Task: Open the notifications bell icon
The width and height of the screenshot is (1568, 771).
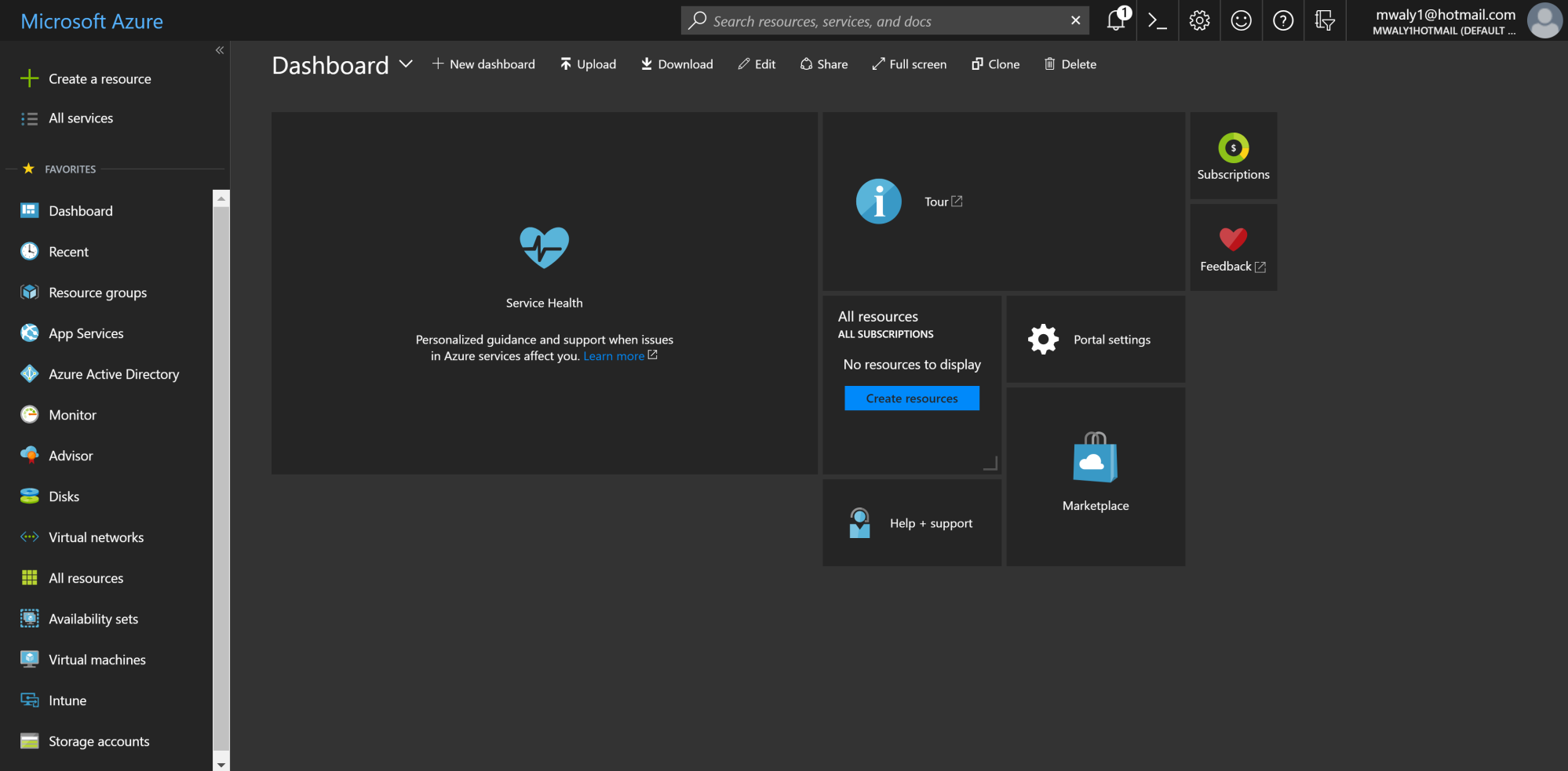Action: (x=1116, y=20)
